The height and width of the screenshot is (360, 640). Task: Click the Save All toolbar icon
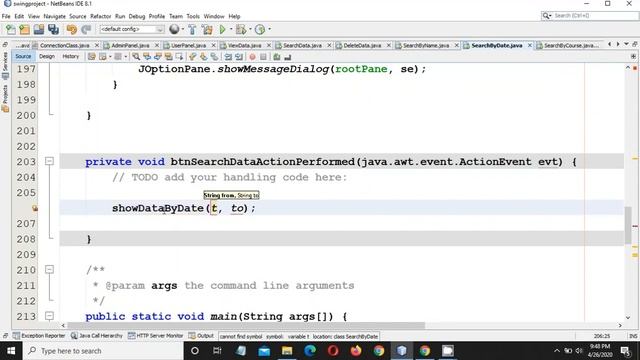(x=53, y=29)
